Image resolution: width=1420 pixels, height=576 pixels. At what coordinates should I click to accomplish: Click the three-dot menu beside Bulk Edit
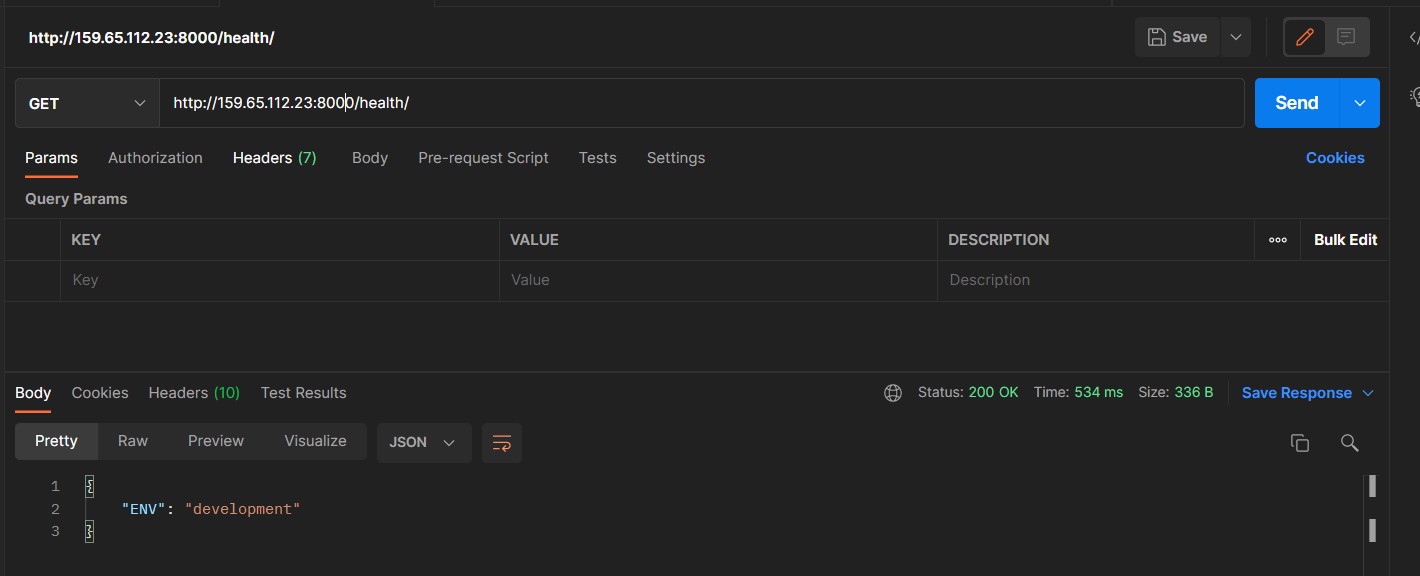(x=1277, y=239)
